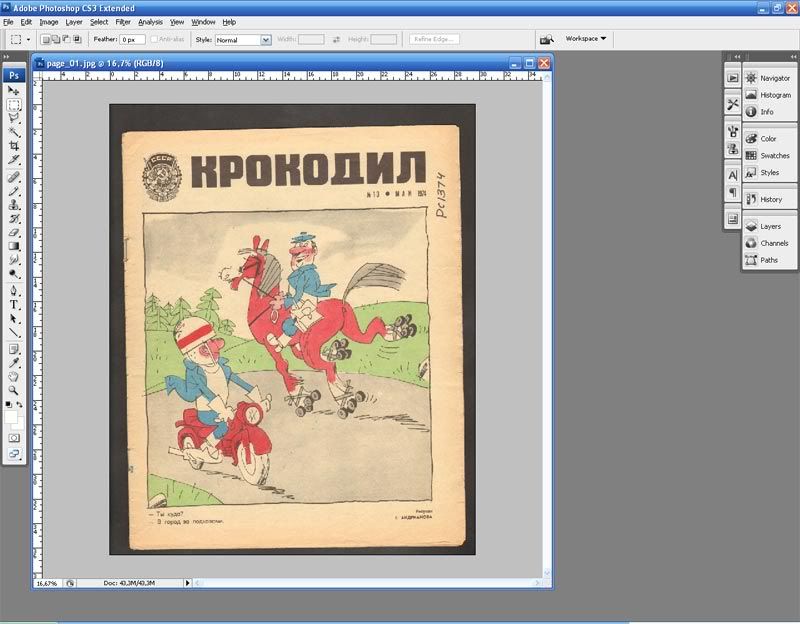Open the Style dropdown showing Normal
The image size is (800, 624).
pos(243,40)
